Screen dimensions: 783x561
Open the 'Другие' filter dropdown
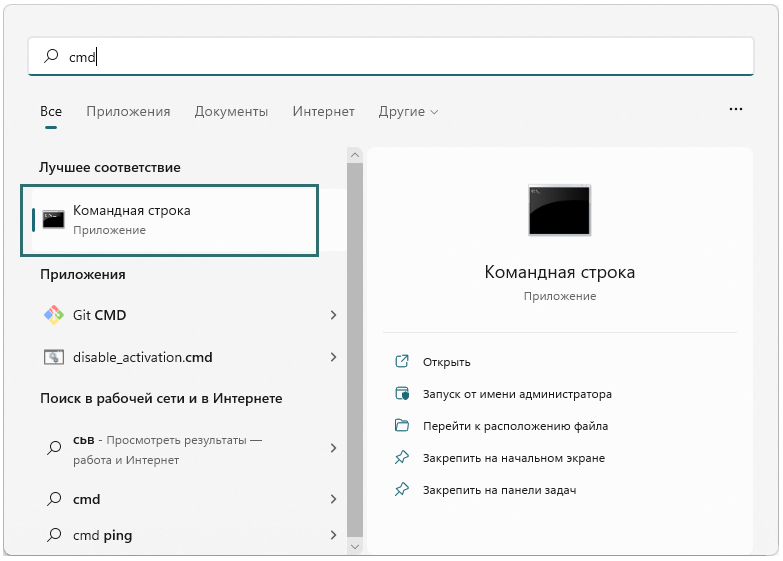point(408,112)
